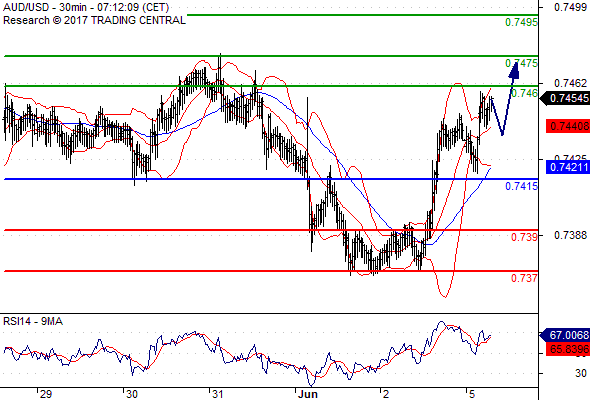Click the blue 0.74211 price tag
The height and width of the screenshot is (400, 590).
point(568,167)
